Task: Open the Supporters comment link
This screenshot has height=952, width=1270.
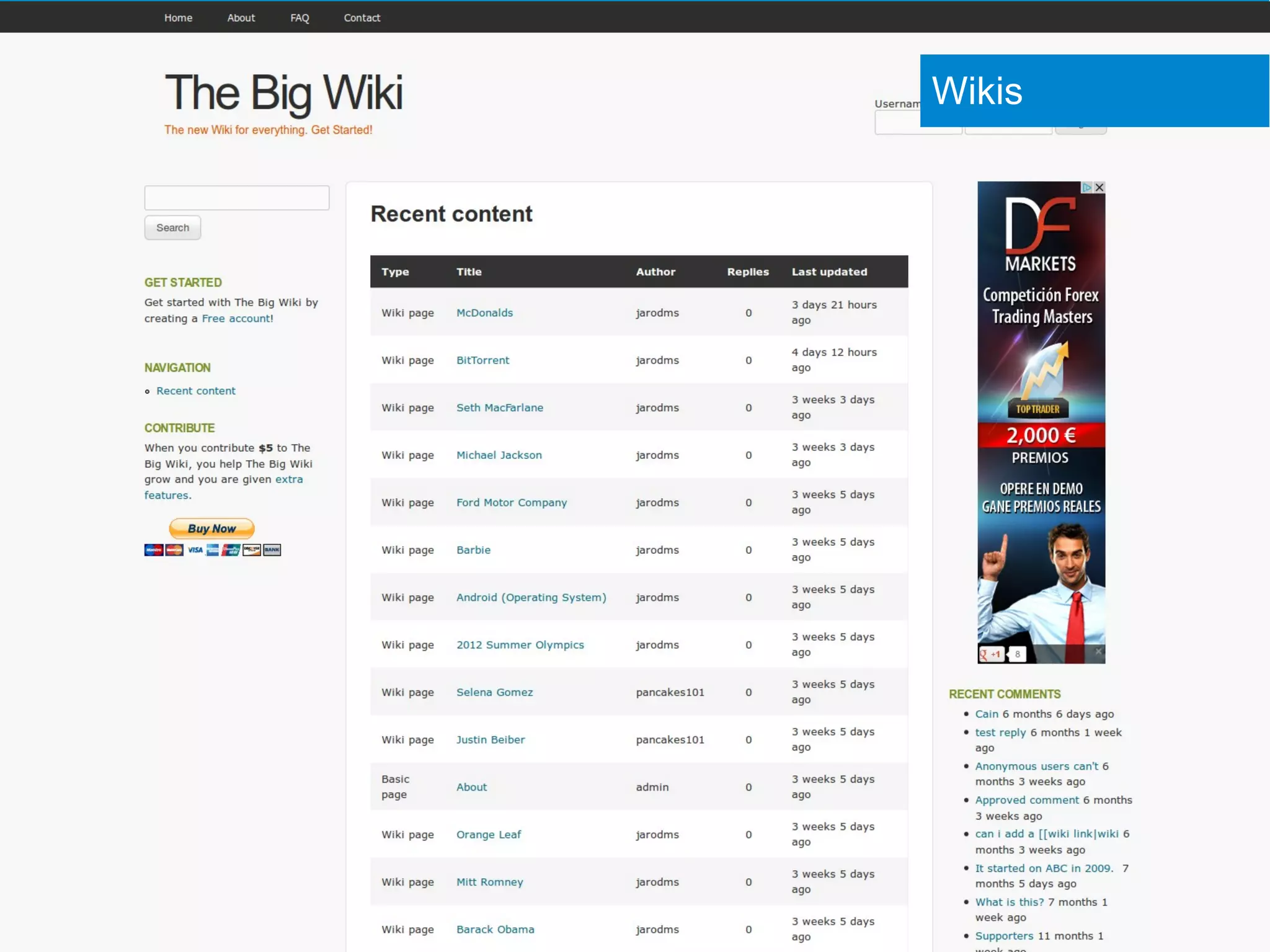Action: [1004, 936]
